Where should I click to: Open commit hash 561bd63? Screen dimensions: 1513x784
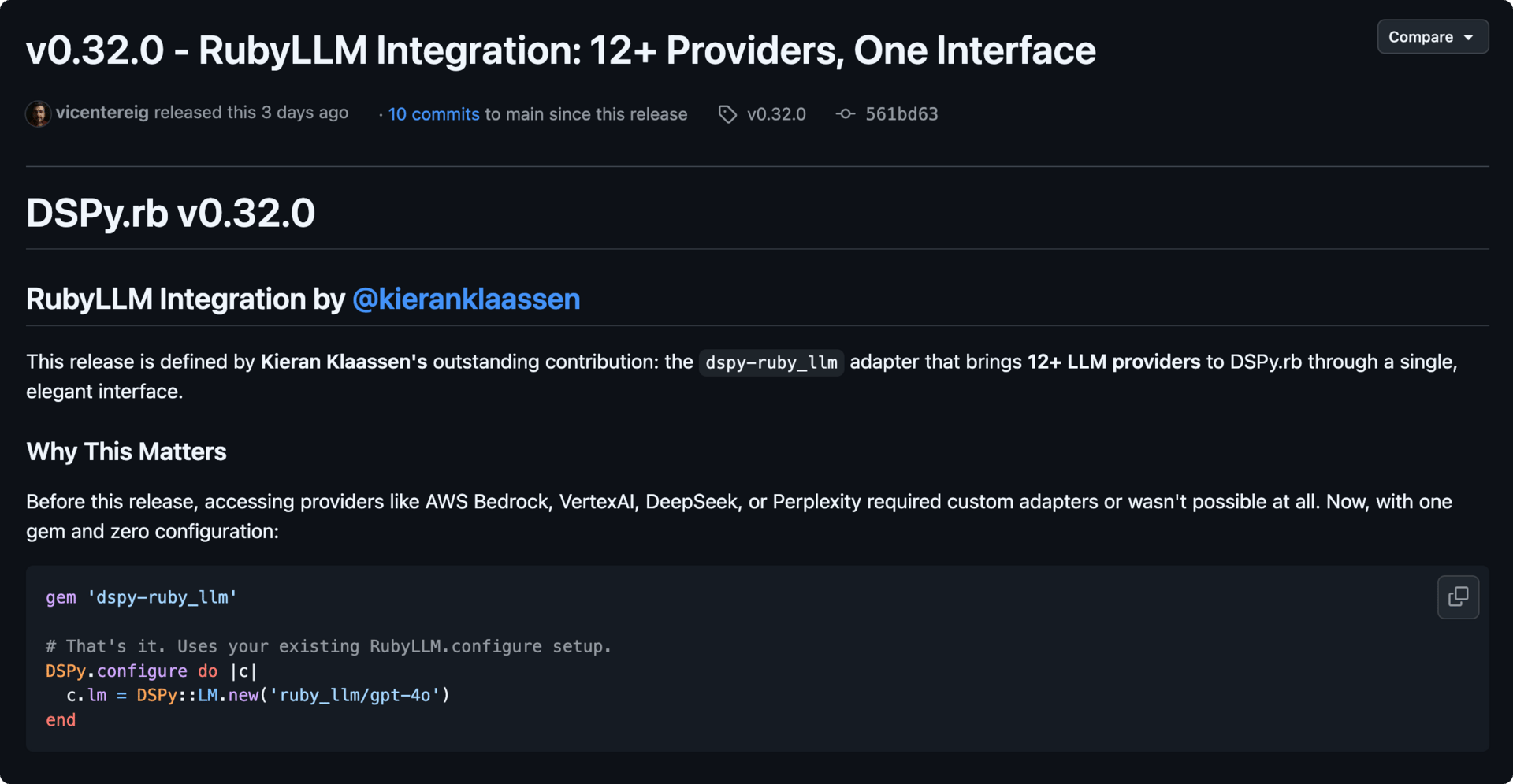(901, 114)
